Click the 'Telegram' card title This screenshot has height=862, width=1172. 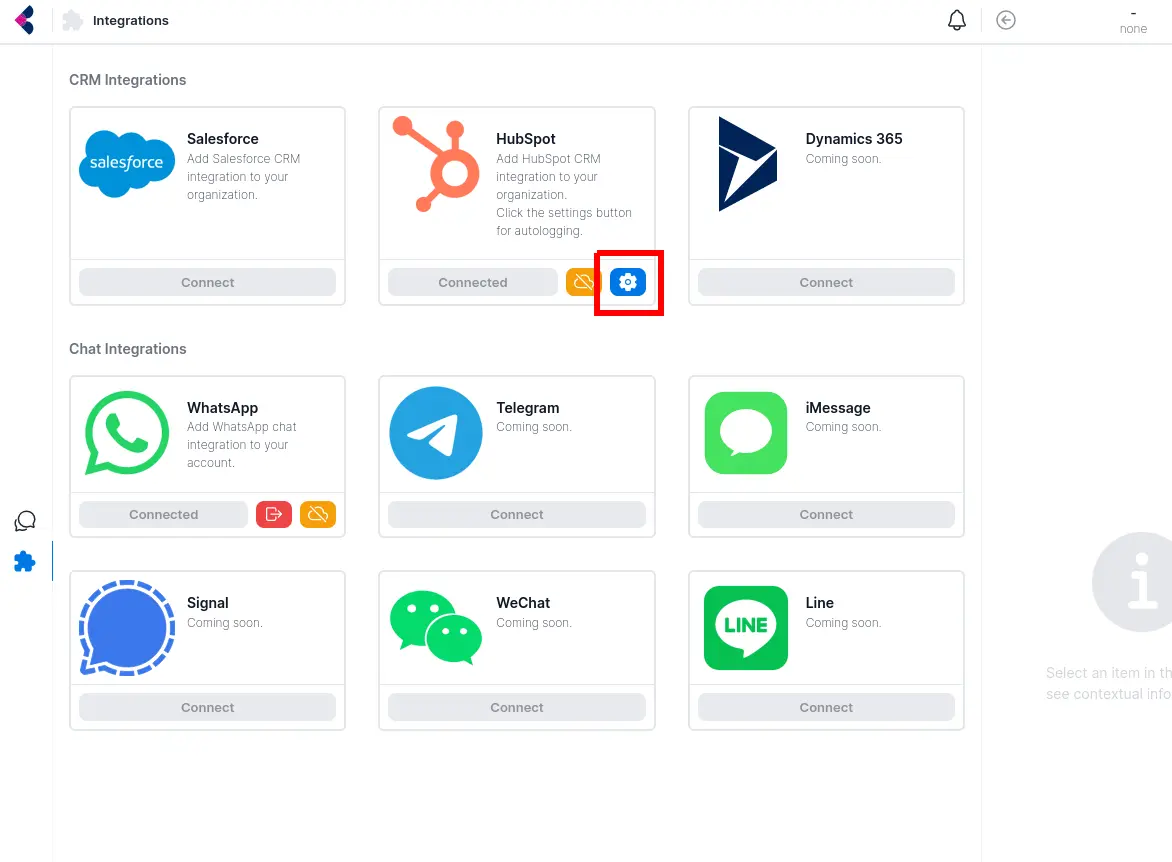pos(528,407)
